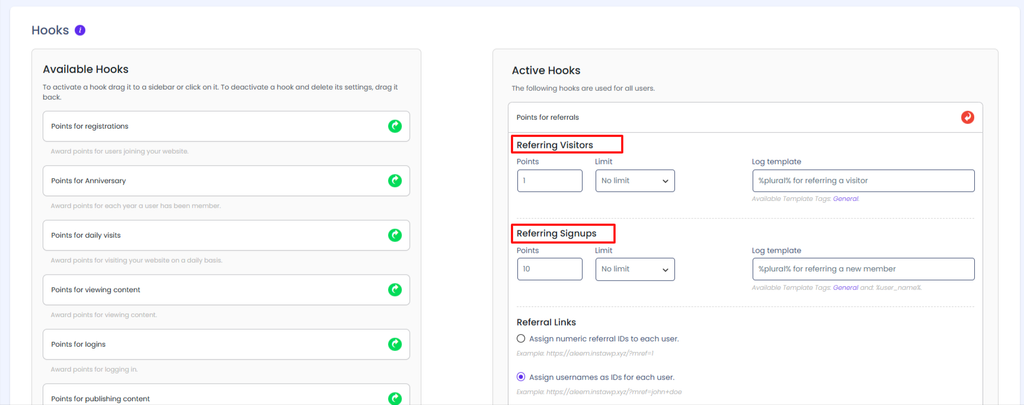The image size is (1024, 405).
Task: Deactivate Points for referrals using red icon
Action: 967,117
